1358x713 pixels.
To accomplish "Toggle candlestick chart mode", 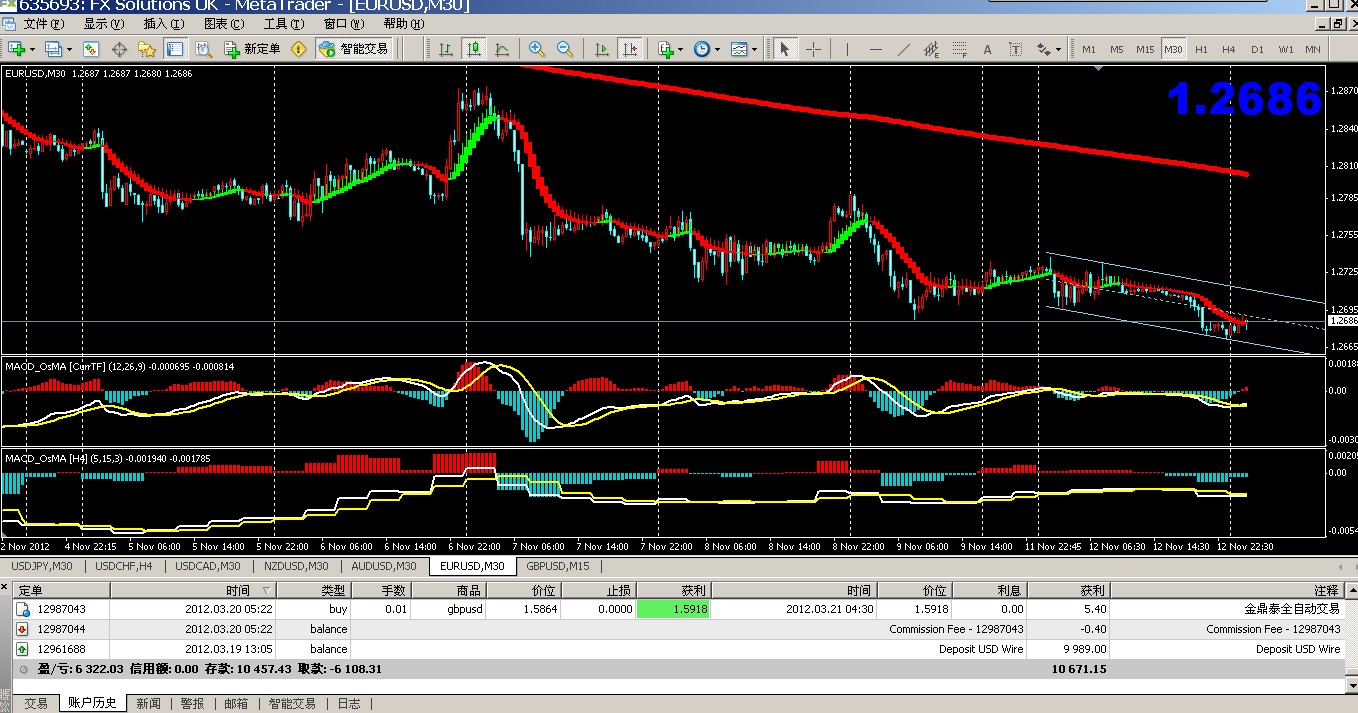I will click(473, 49).
